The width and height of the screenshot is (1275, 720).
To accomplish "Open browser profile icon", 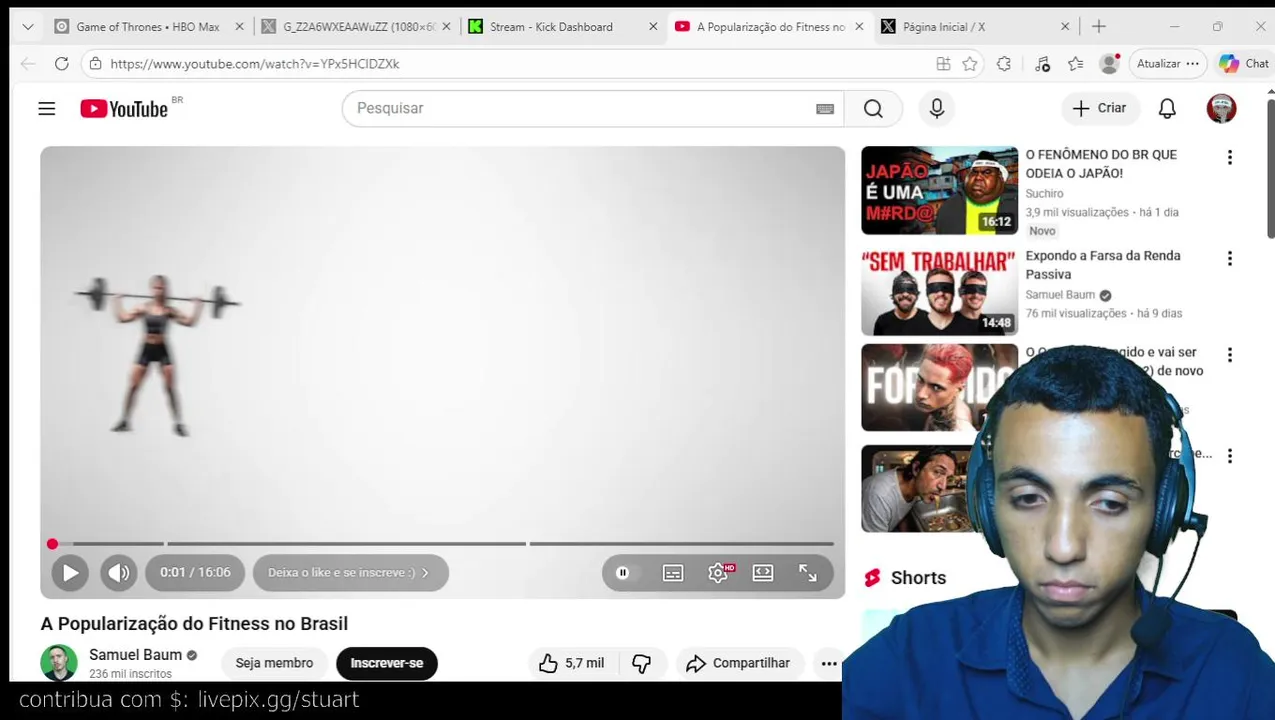I will [x=1109, y=64].
